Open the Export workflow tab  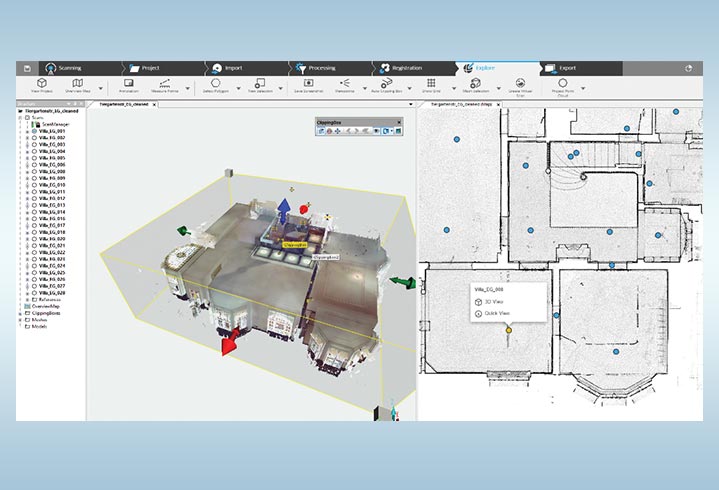[x=567, y=67]
